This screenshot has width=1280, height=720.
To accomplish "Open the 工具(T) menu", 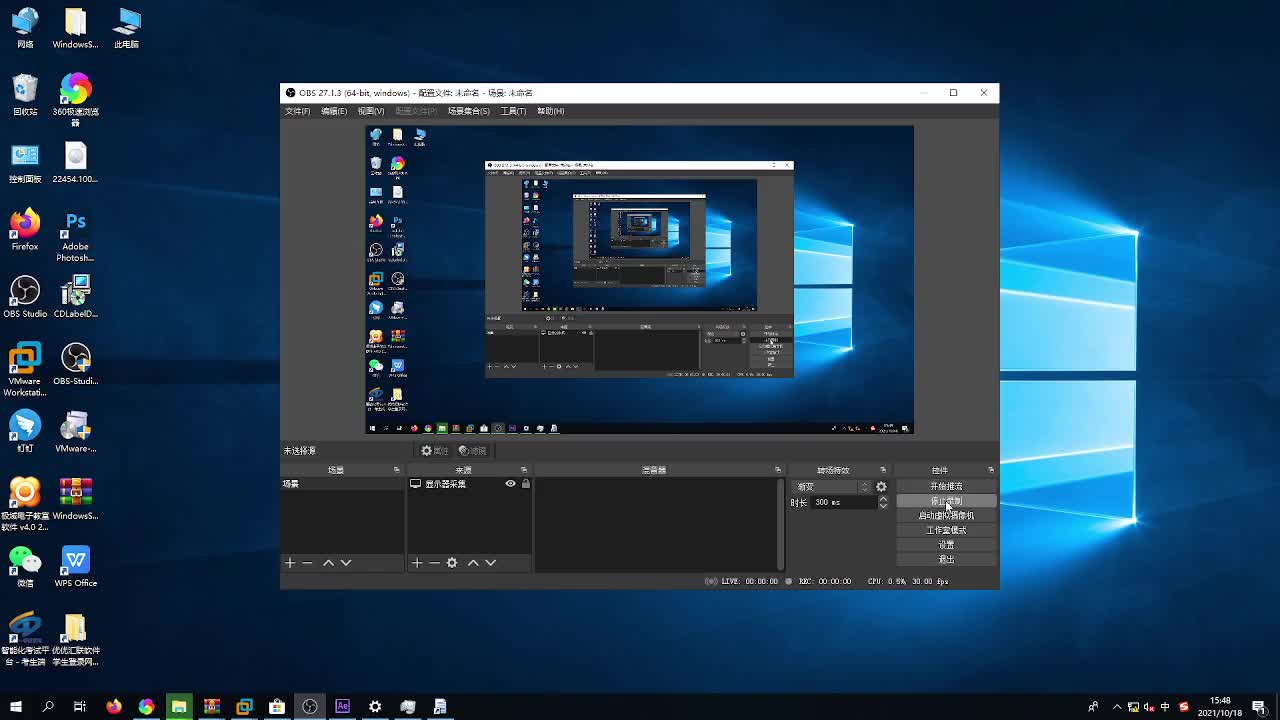I will click(x=513, y=111).
